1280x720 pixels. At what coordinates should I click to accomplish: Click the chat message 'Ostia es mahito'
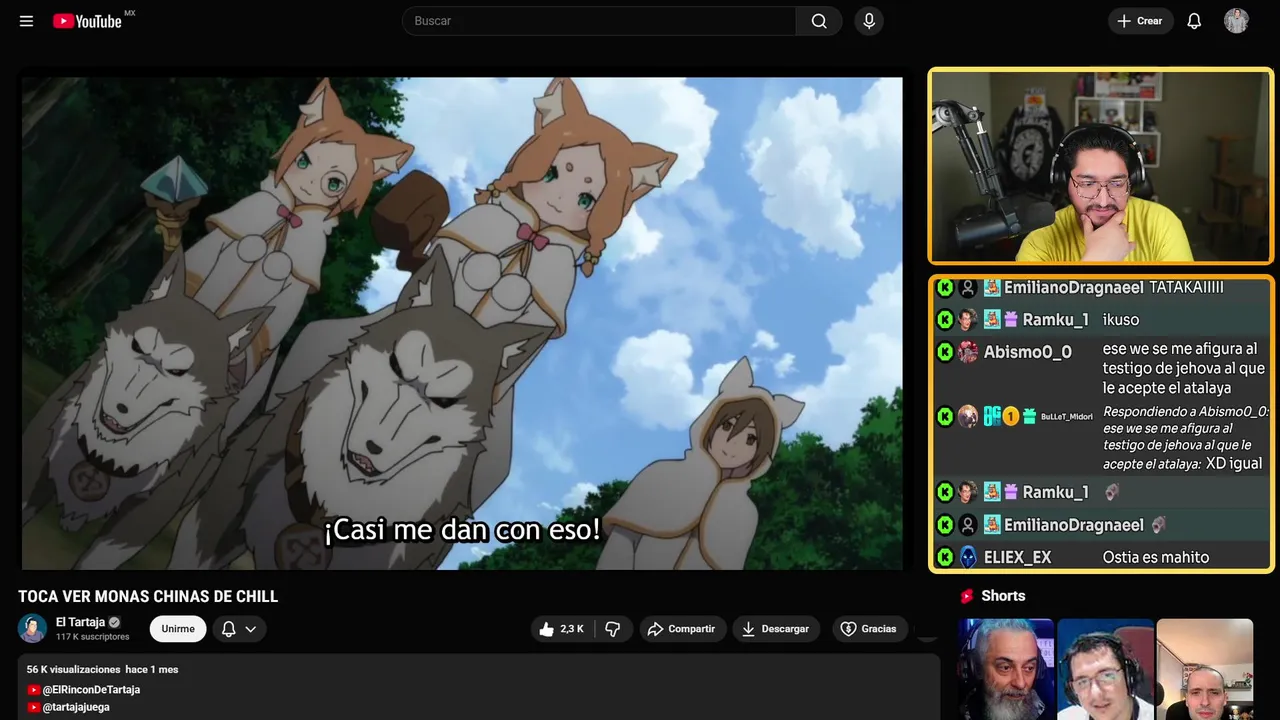1156,558
